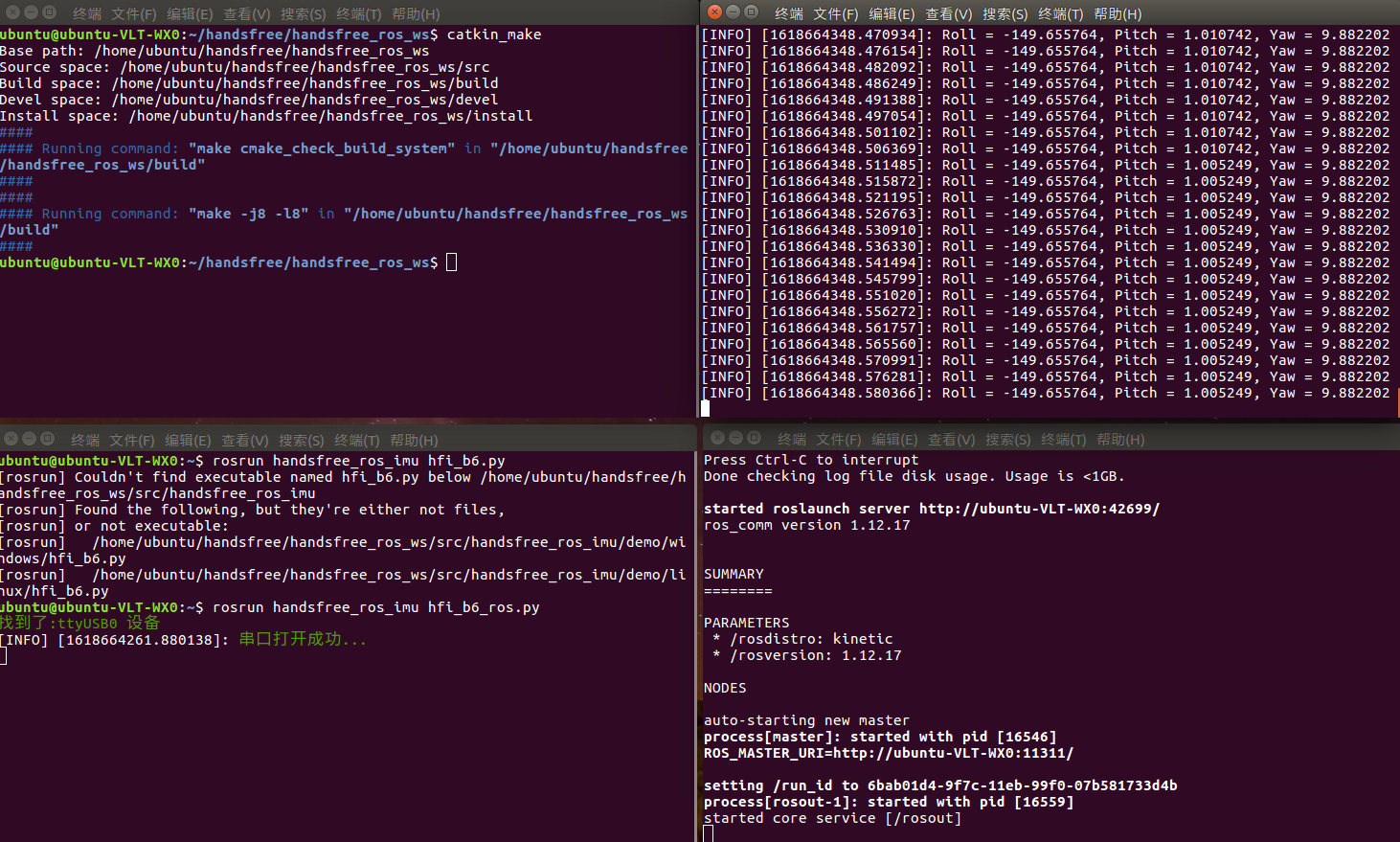Viewport: 1400px width, 842px height.
Task: Open 终端(T) menu in Roll/Pitch/Yaw terminal
Action: (x=1060, y=13)
